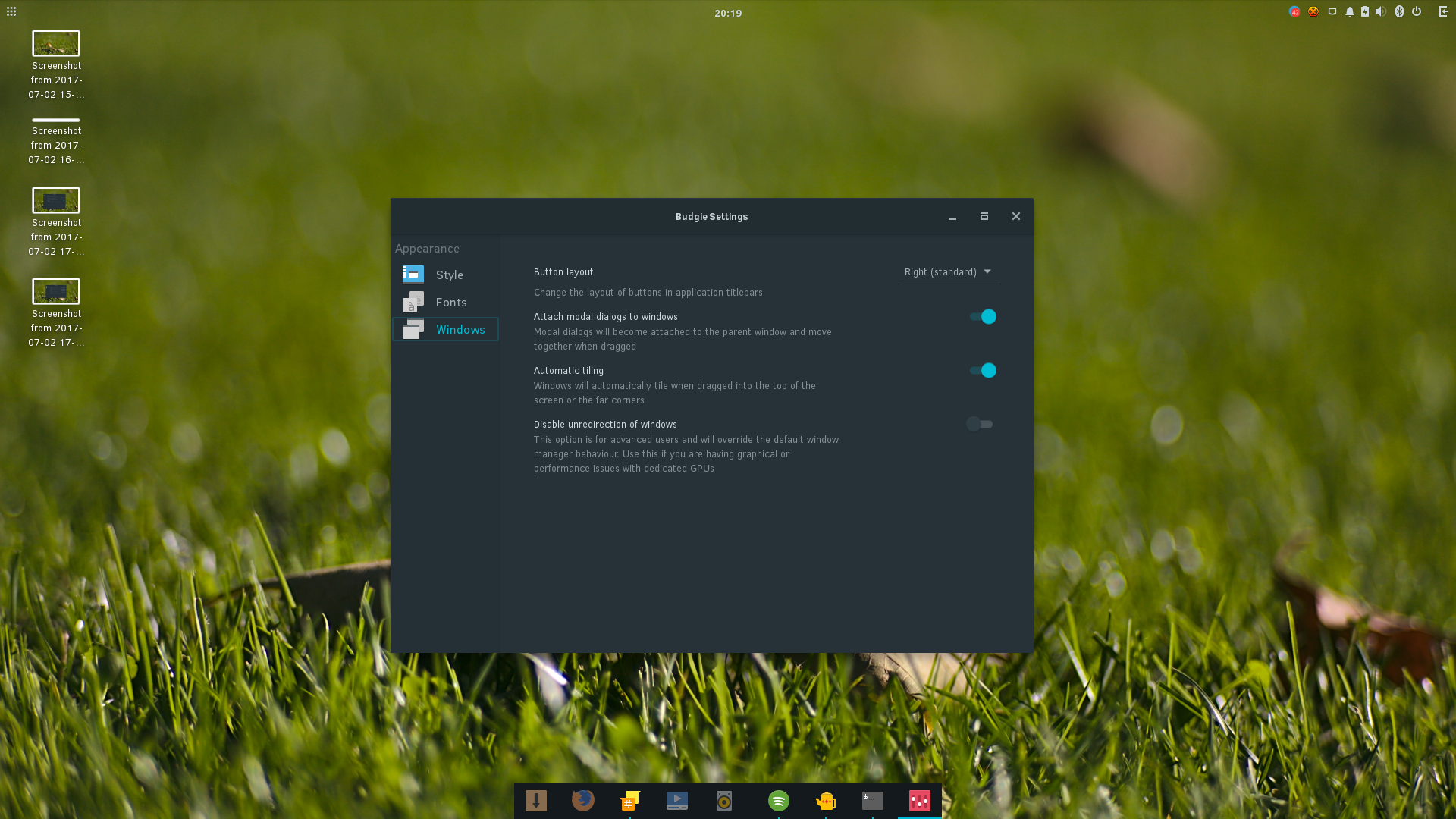Close the Budgie Settings window
Viewport: 1456px width, 819px height.
coord(1016,217)
